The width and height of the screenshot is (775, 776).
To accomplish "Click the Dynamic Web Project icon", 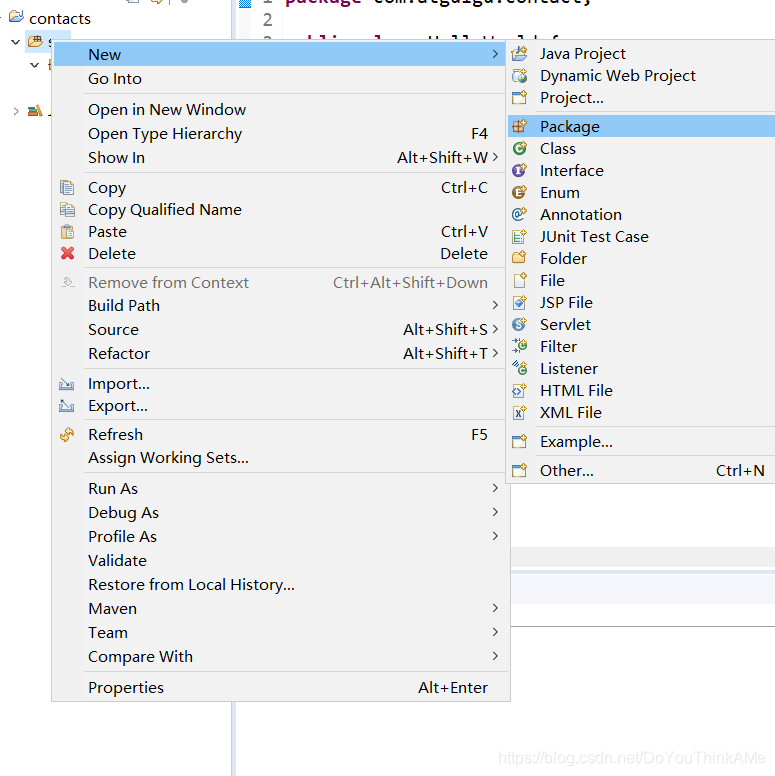I will pyautogui.click(x=519, y=76).
